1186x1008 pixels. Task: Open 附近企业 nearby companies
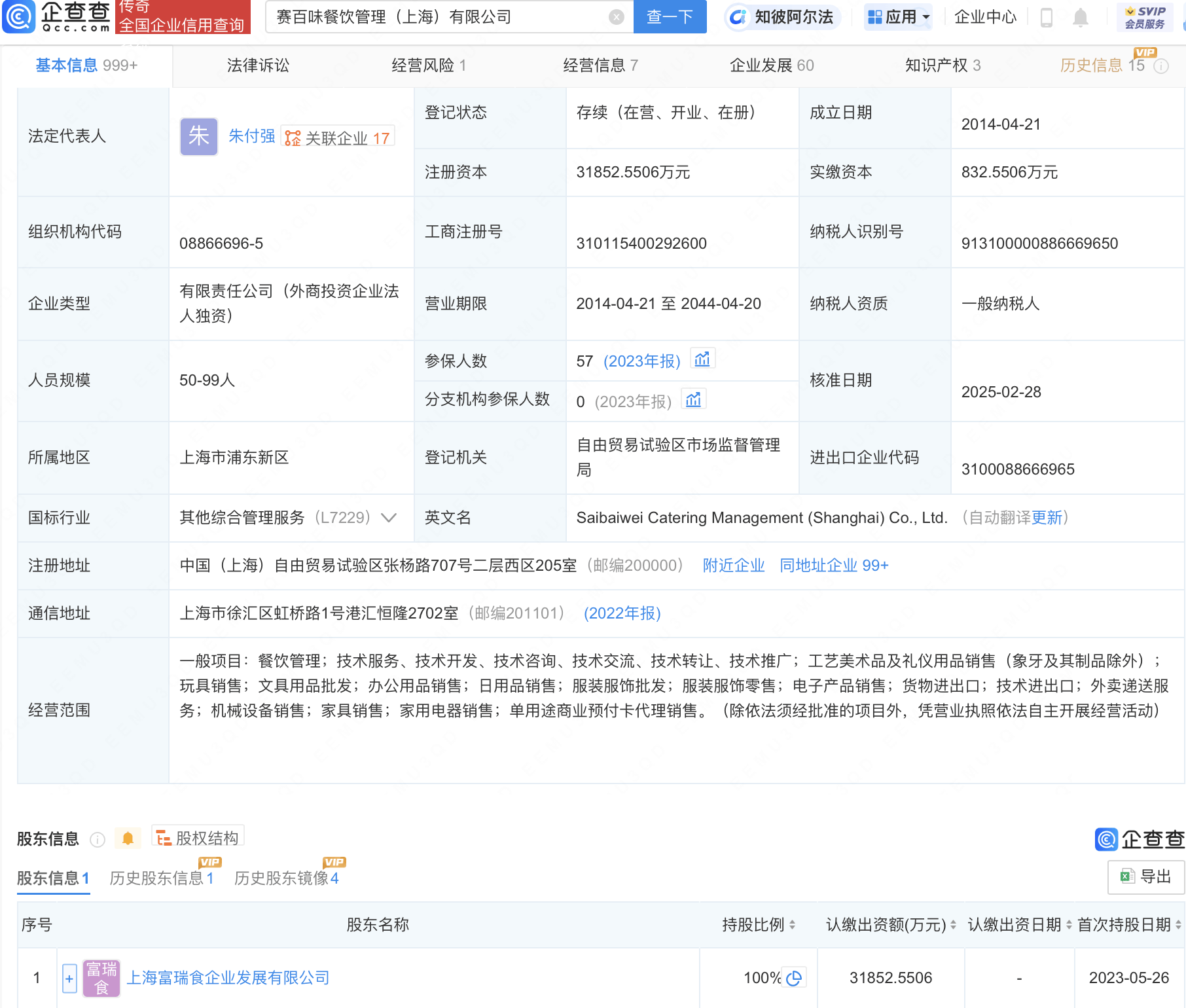pos(734,566)
